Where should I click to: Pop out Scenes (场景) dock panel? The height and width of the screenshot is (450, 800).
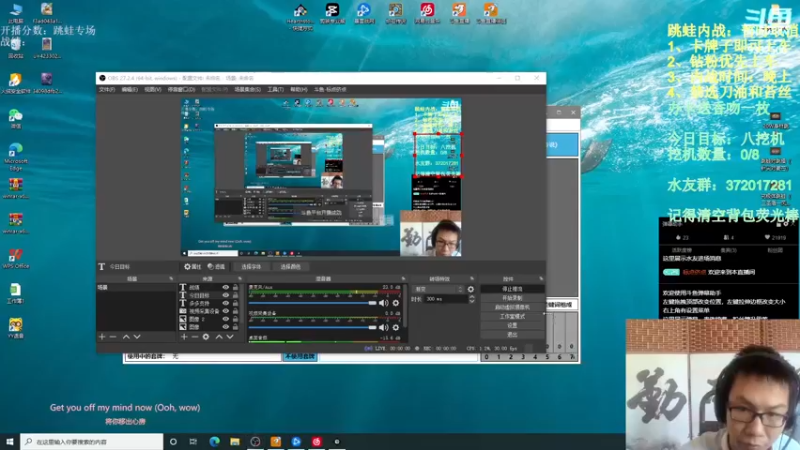[x=171, y=279]
